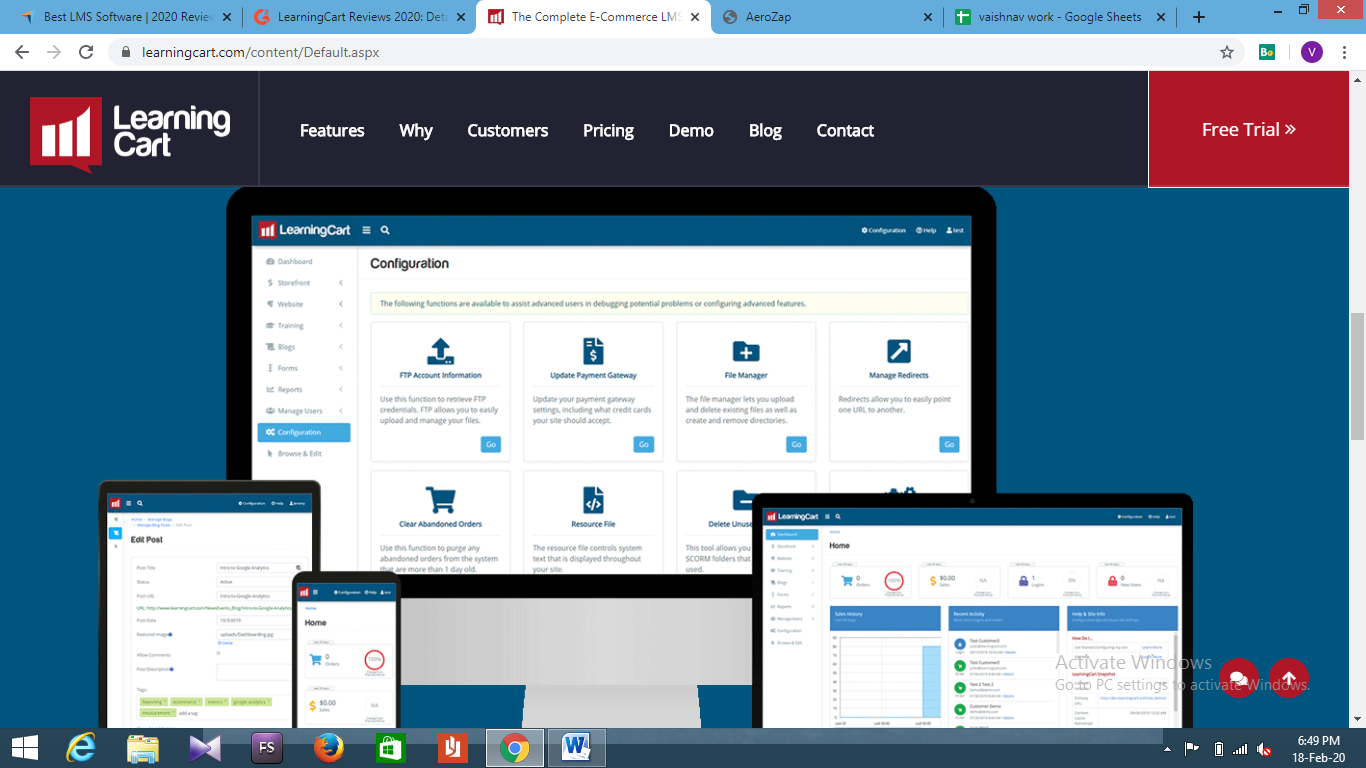Open the Features menu item
Viewport: 1366px width, 768px height.
click(332, 130)
